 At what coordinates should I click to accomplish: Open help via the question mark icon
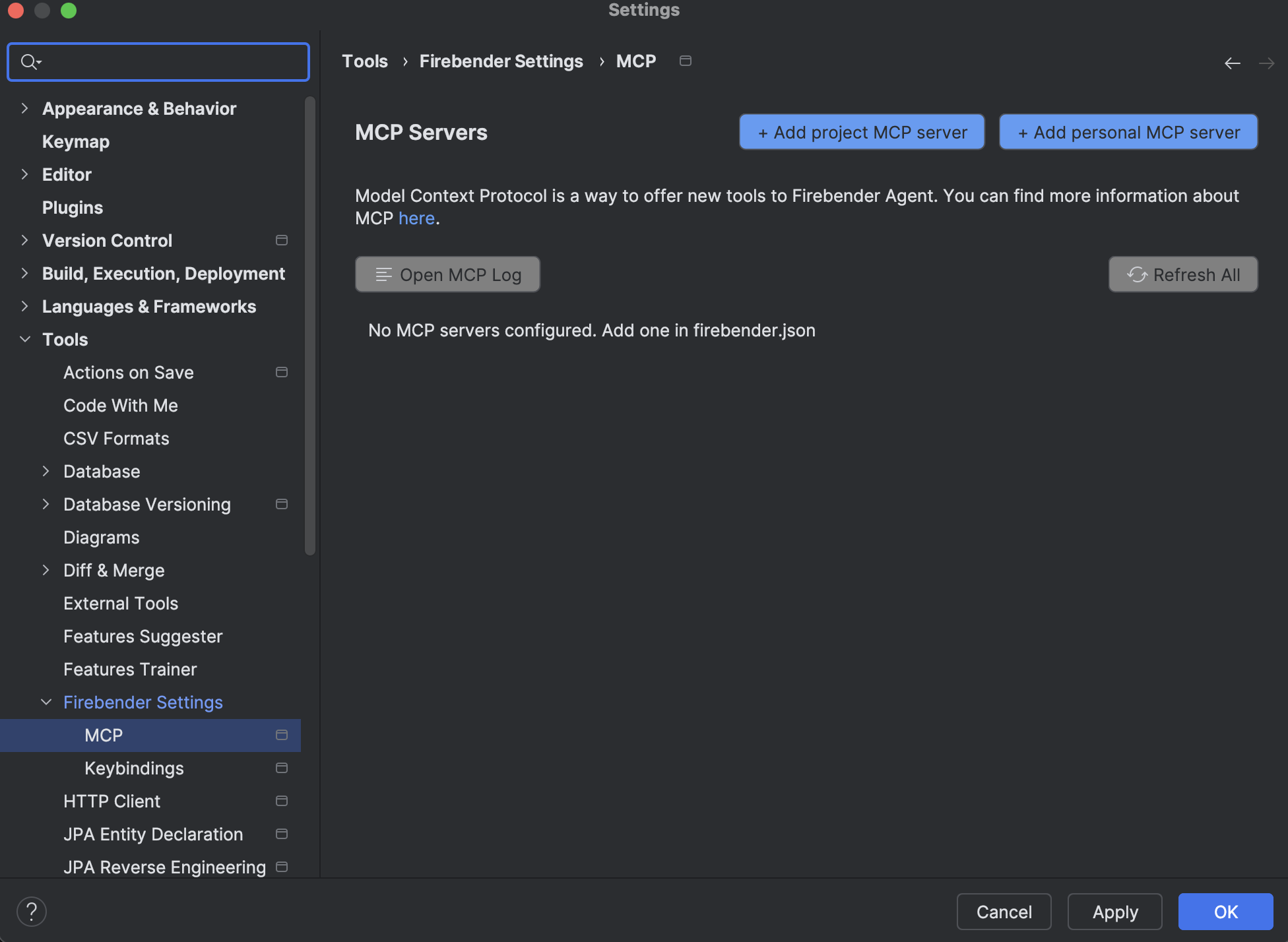(x=32, y=912)
